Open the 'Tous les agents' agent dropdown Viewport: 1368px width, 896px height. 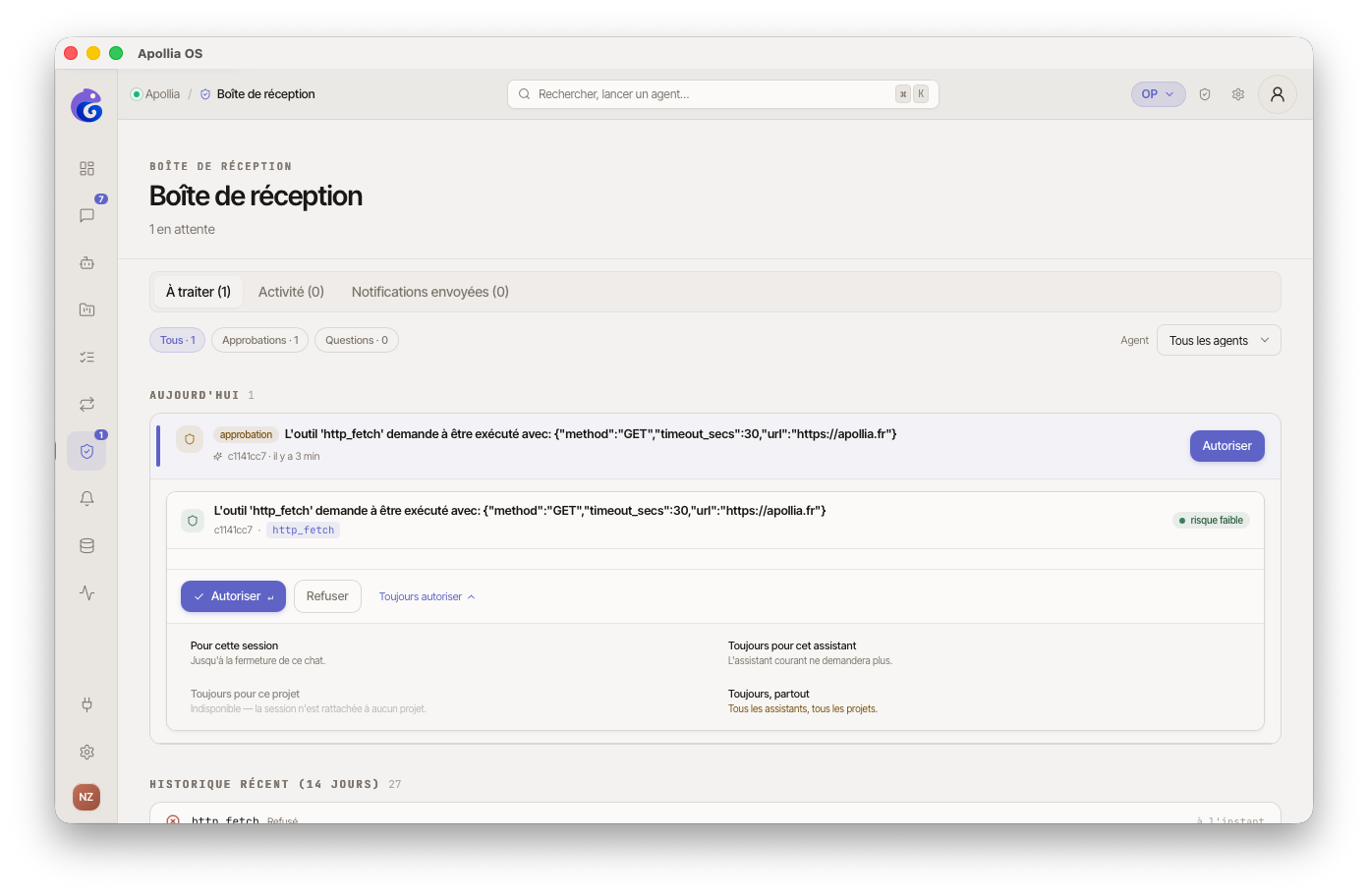pyautogui.click(x=1219, y=340)
